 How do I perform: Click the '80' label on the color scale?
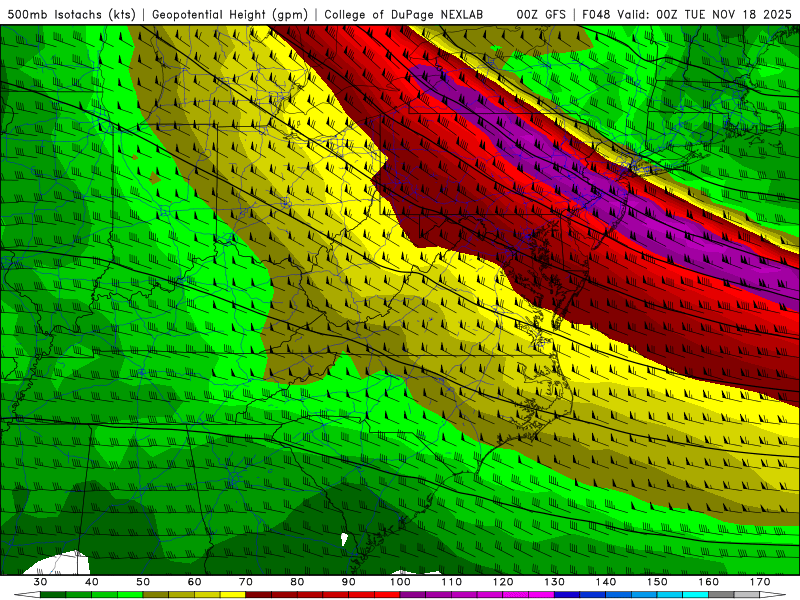coord(297,582)
